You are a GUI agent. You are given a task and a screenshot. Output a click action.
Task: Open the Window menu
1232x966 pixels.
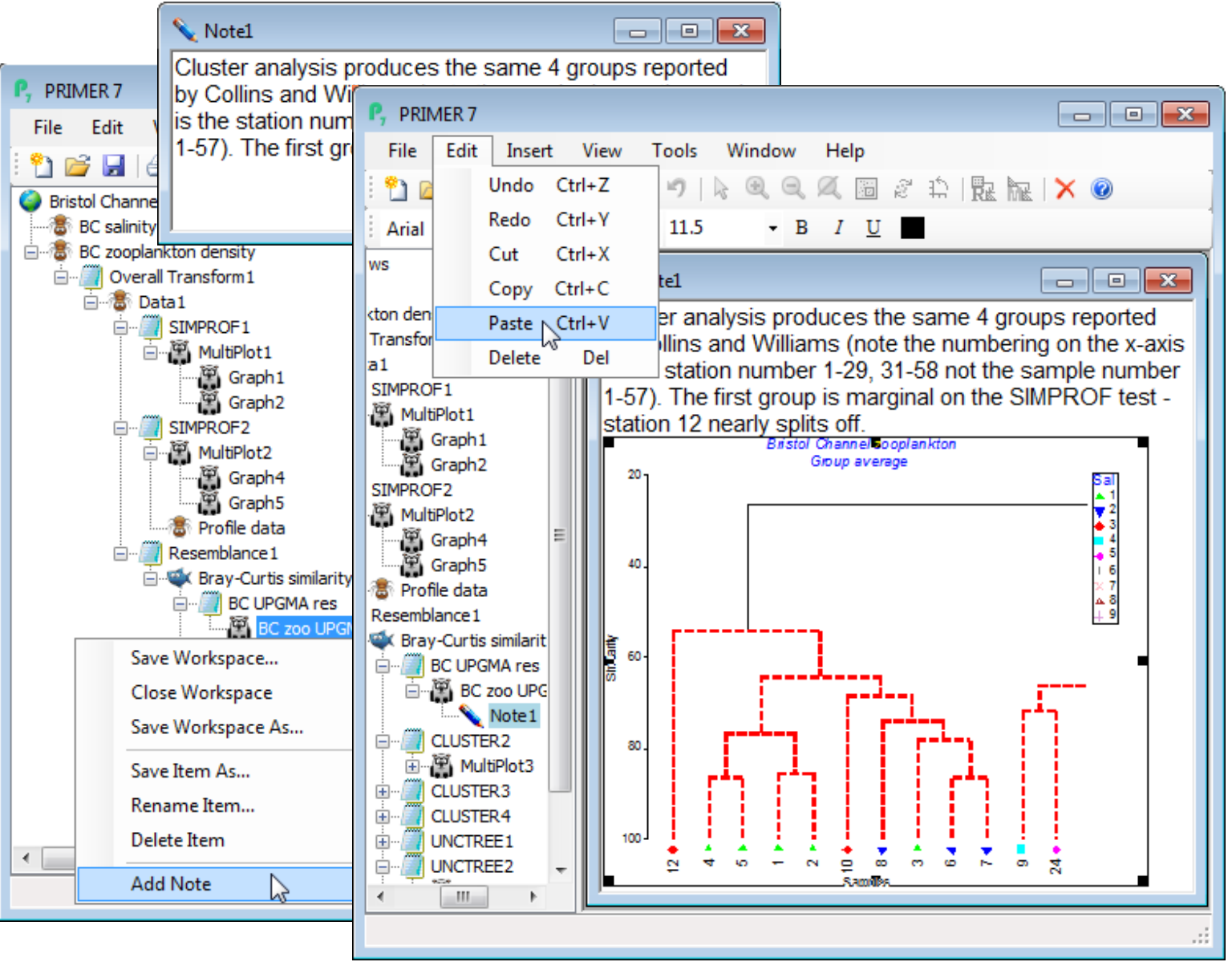760,151
